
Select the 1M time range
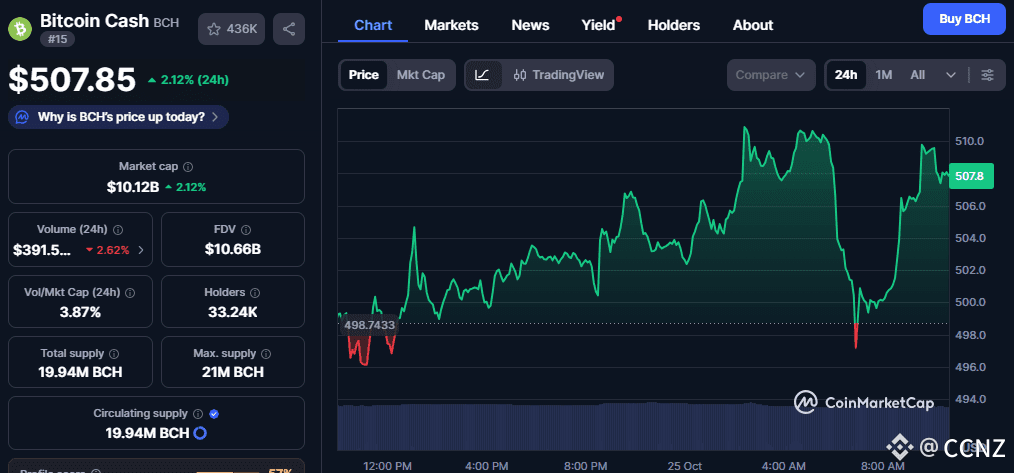pyautogui.click(x=884, y=75)
